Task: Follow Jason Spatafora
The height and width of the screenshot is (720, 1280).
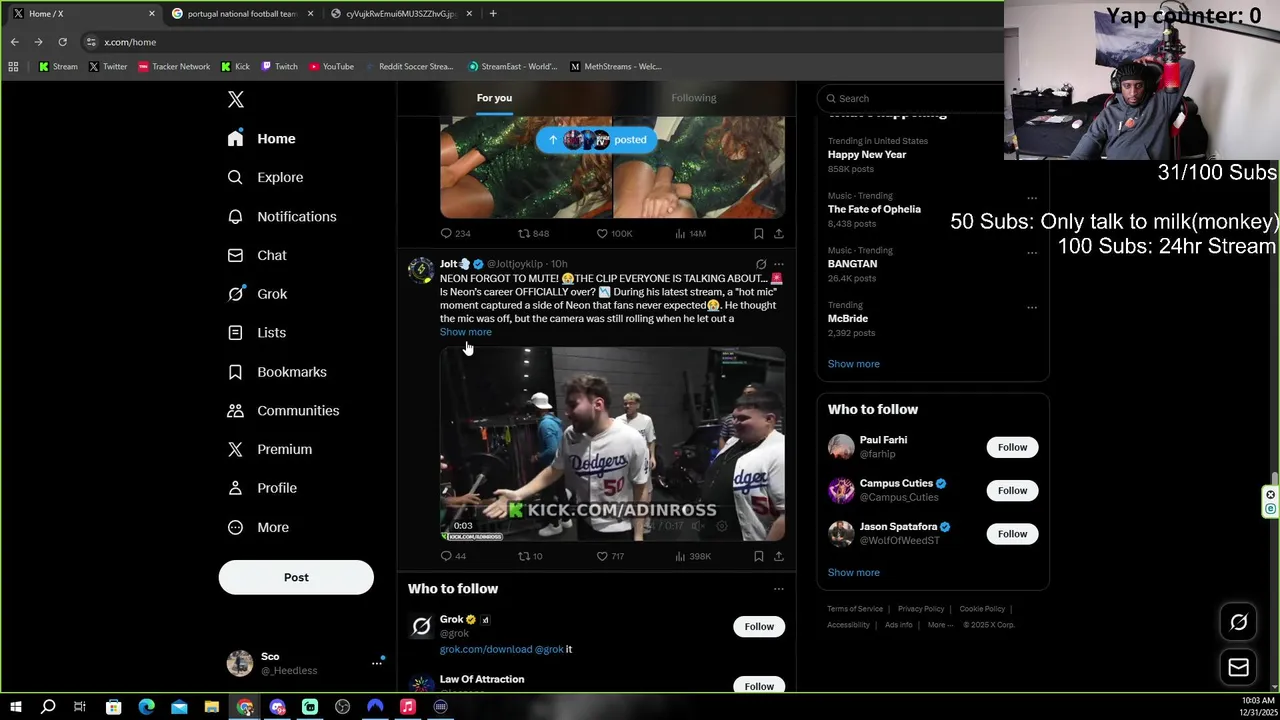Action: click(1012, 534)
